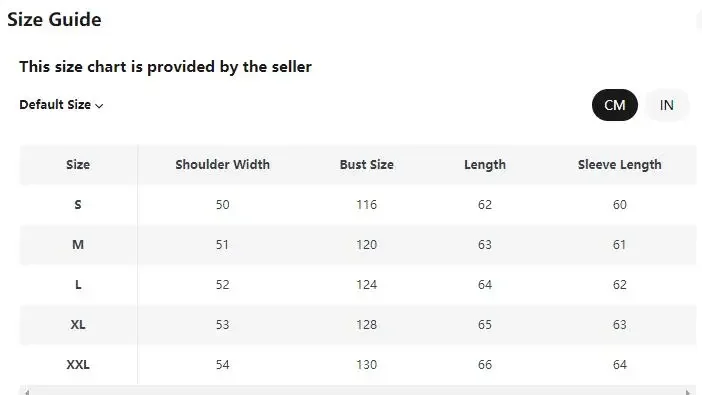This screenshot has width=702, height=395.
Task: Click the Size Guide heading
Action: coord(54,20)
